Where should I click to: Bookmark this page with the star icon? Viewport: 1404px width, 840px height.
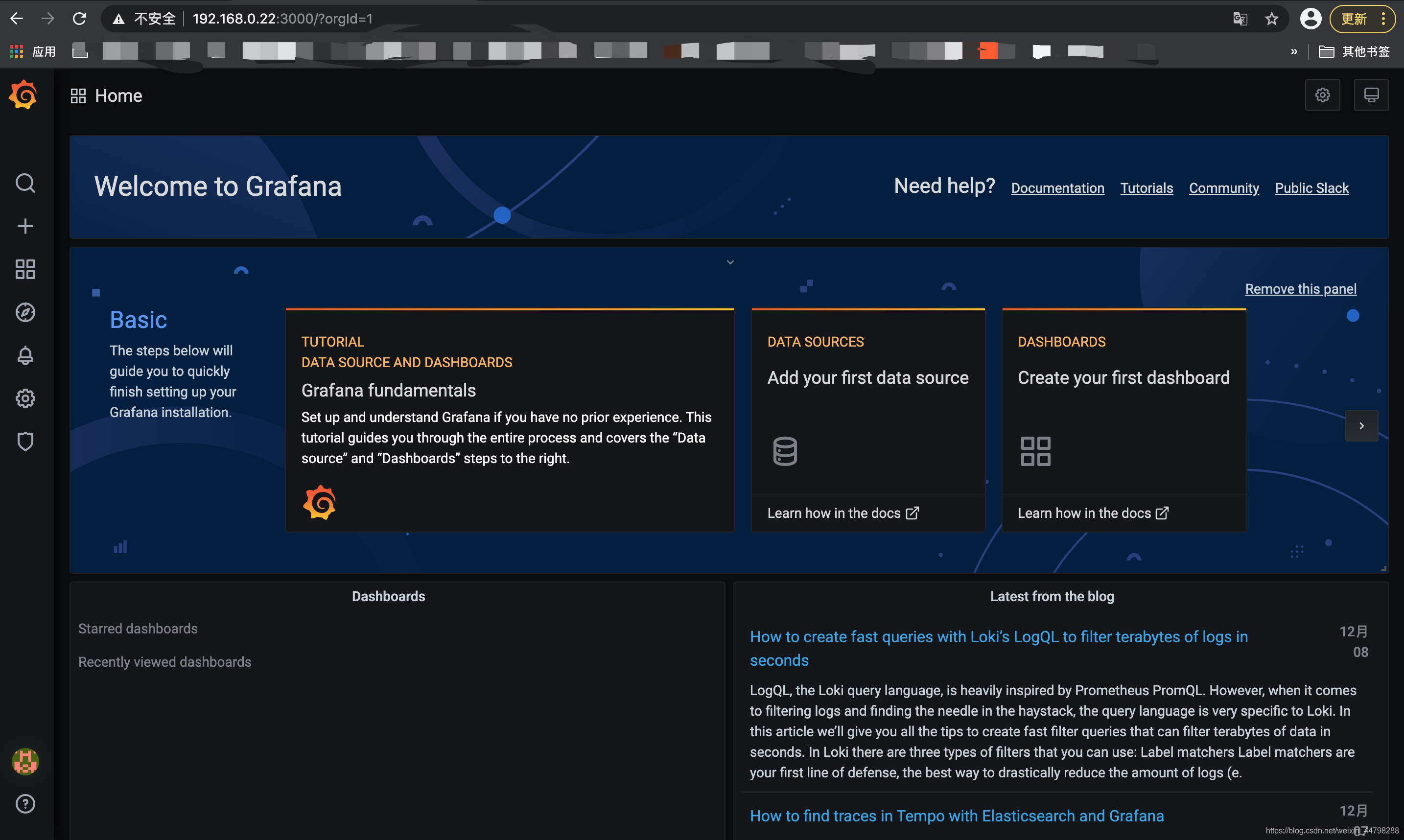pyautogui.click(x=1271, y=19)
